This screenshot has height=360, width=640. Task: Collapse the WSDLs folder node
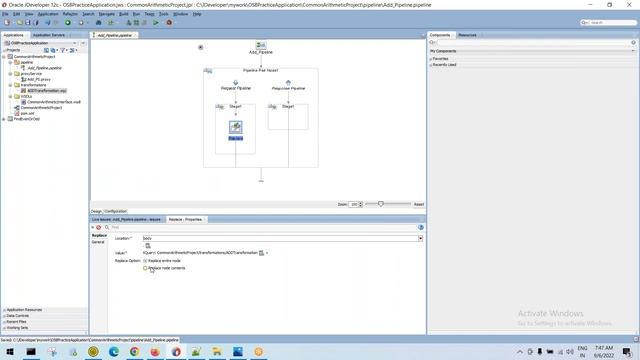pyautogui.click(x=11, y=96)
